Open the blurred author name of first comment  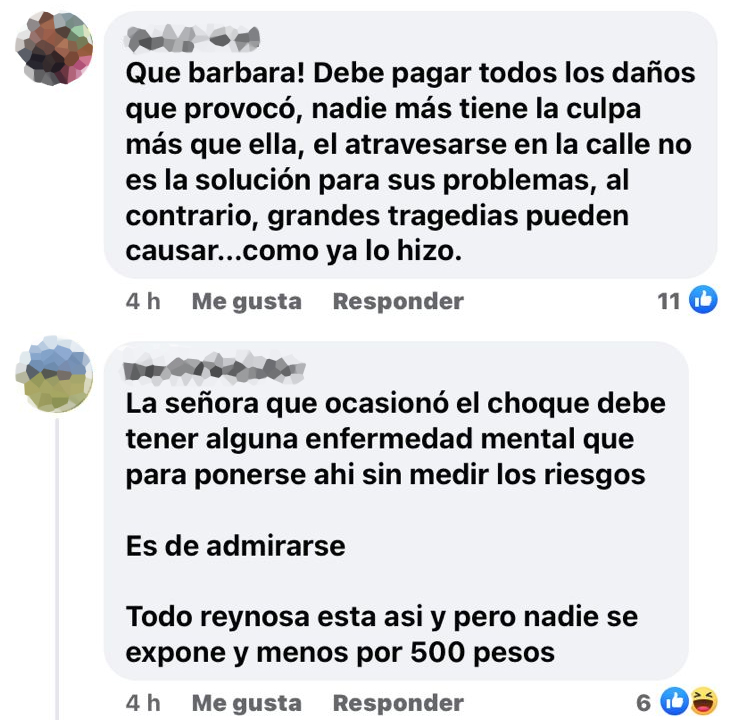[x=193, y=39]
